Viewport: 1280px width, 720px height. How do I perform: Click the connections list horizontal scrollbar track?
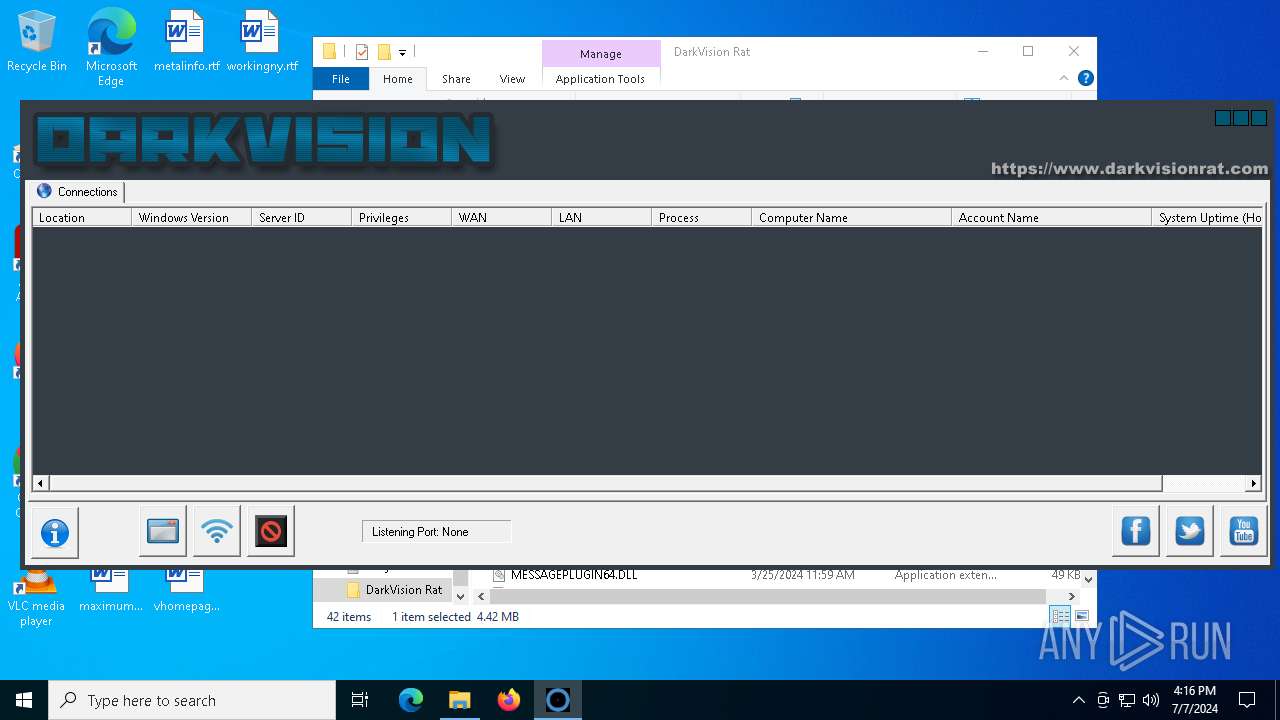647,483
